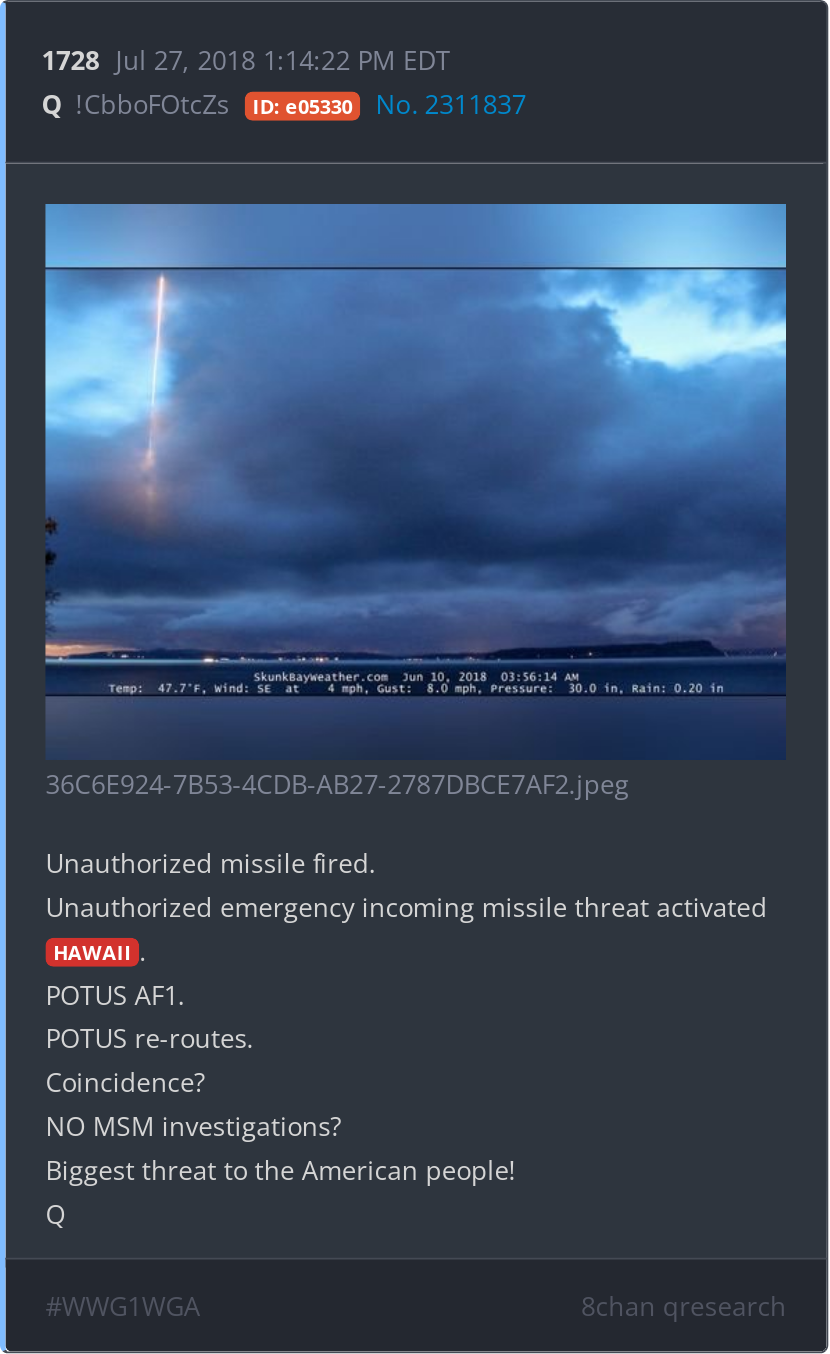Click the SkunkBayWeather.com caption in the photo

point(320,677)
